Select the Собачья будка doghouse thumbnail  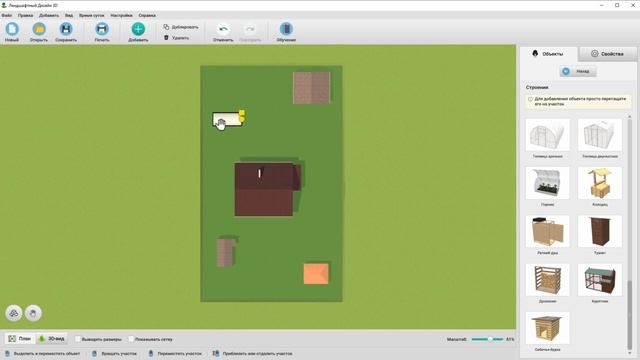pos(547,328)
